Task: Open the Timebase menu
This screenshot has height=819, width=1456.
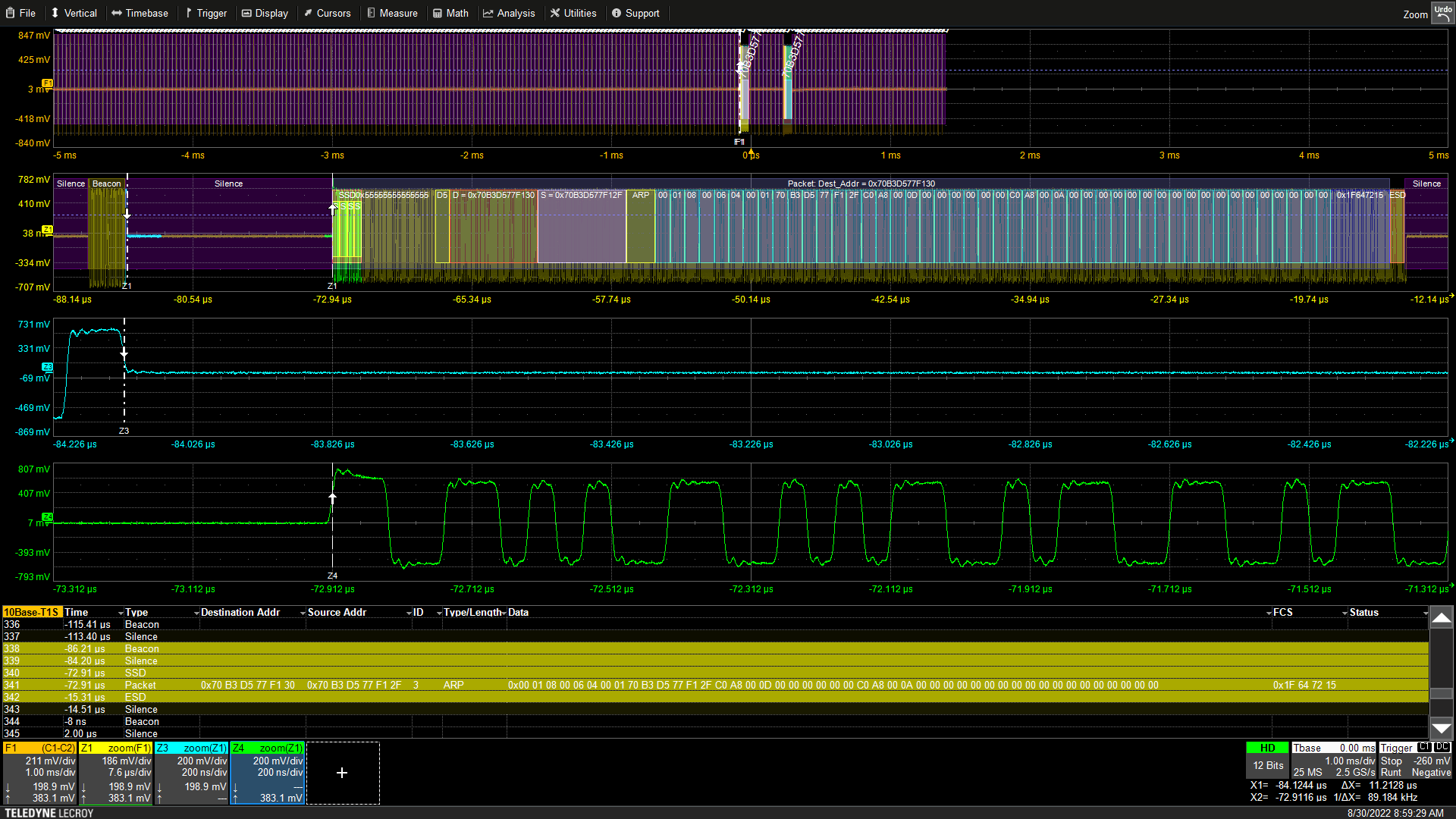Action: pos(140,13)
